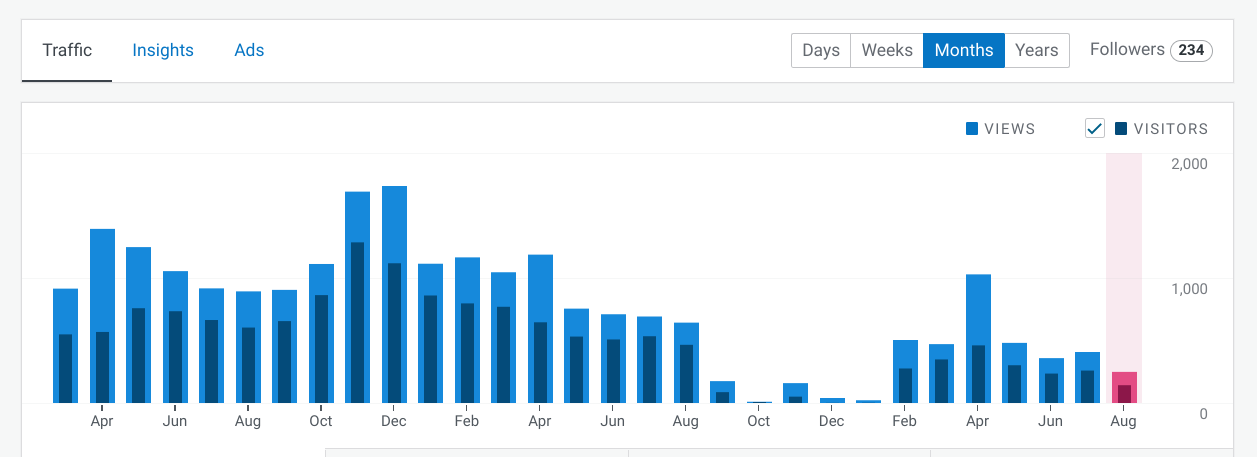This screenshot has width=1257, height=457.
Task: Uncheck the Visitors checkbox in legend
Action: (x=1094, y=128)
